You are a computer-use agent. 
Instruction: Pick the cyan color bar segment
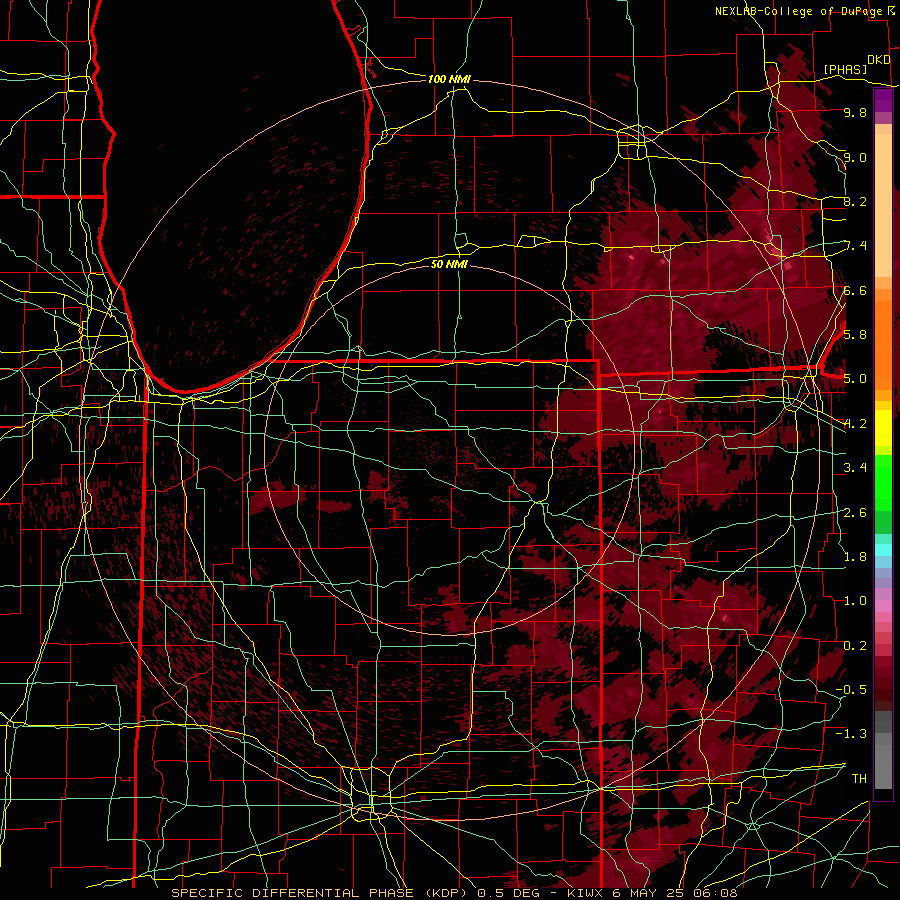click(883, 550)
